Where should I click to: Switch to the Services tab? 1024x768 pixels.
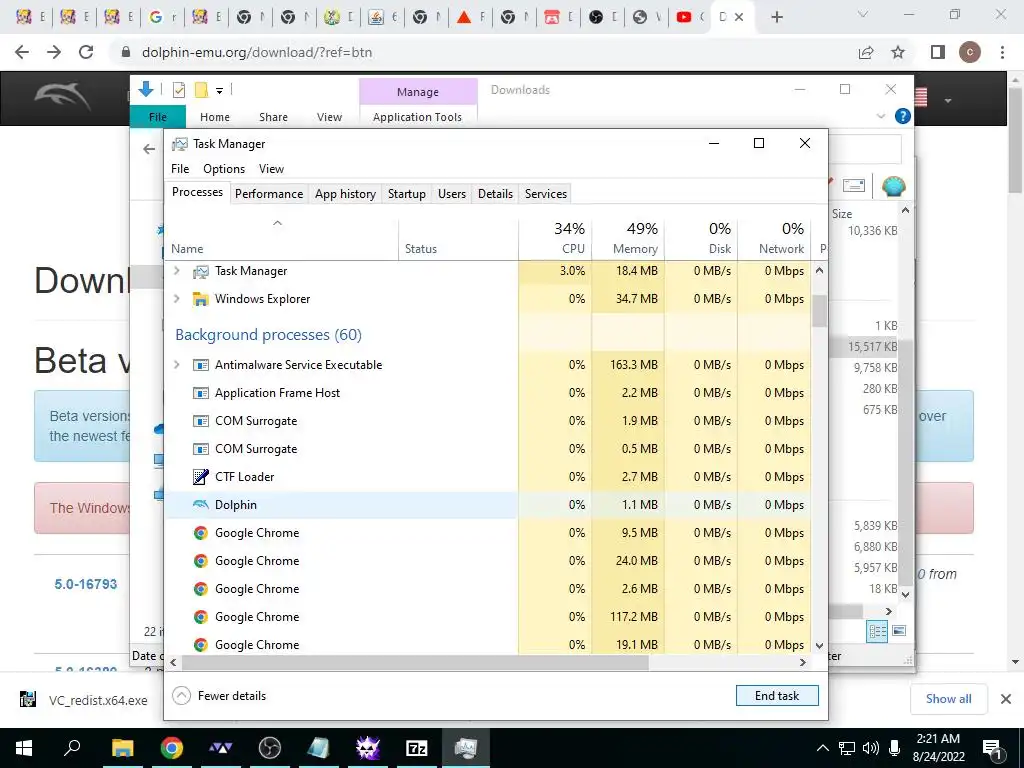[x=546, y=194]
